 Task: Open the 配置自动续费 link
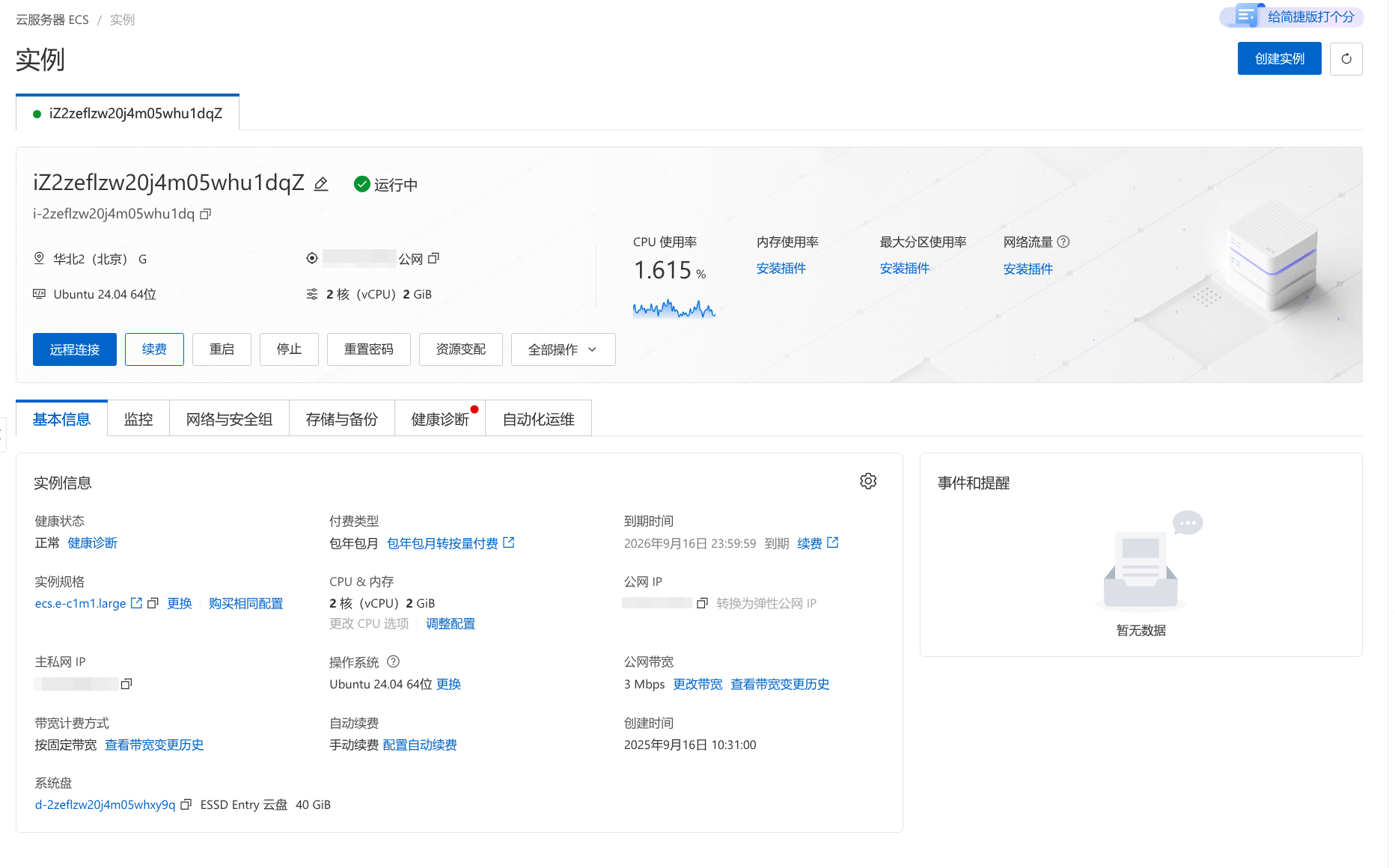pos(420,745)
